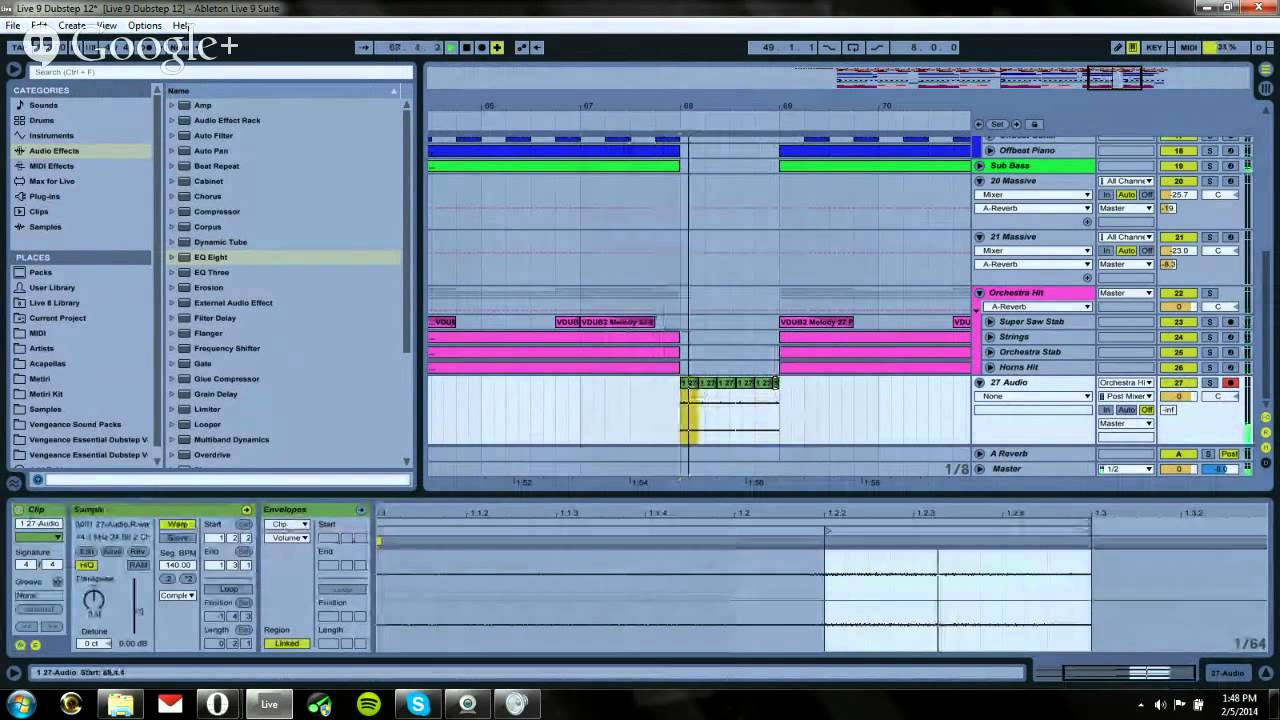Open the computer MIDI keyboard toggle icon
The width and height of the screenshot is (1280, 720).
point(1133,47)
